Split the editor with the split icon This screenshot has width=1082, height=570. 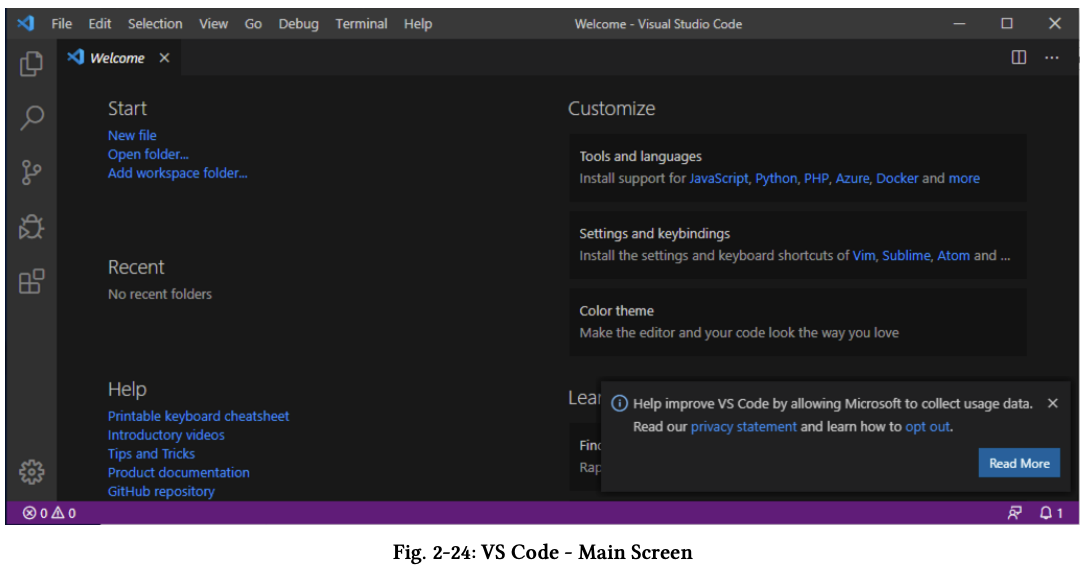coord(1019,57)
